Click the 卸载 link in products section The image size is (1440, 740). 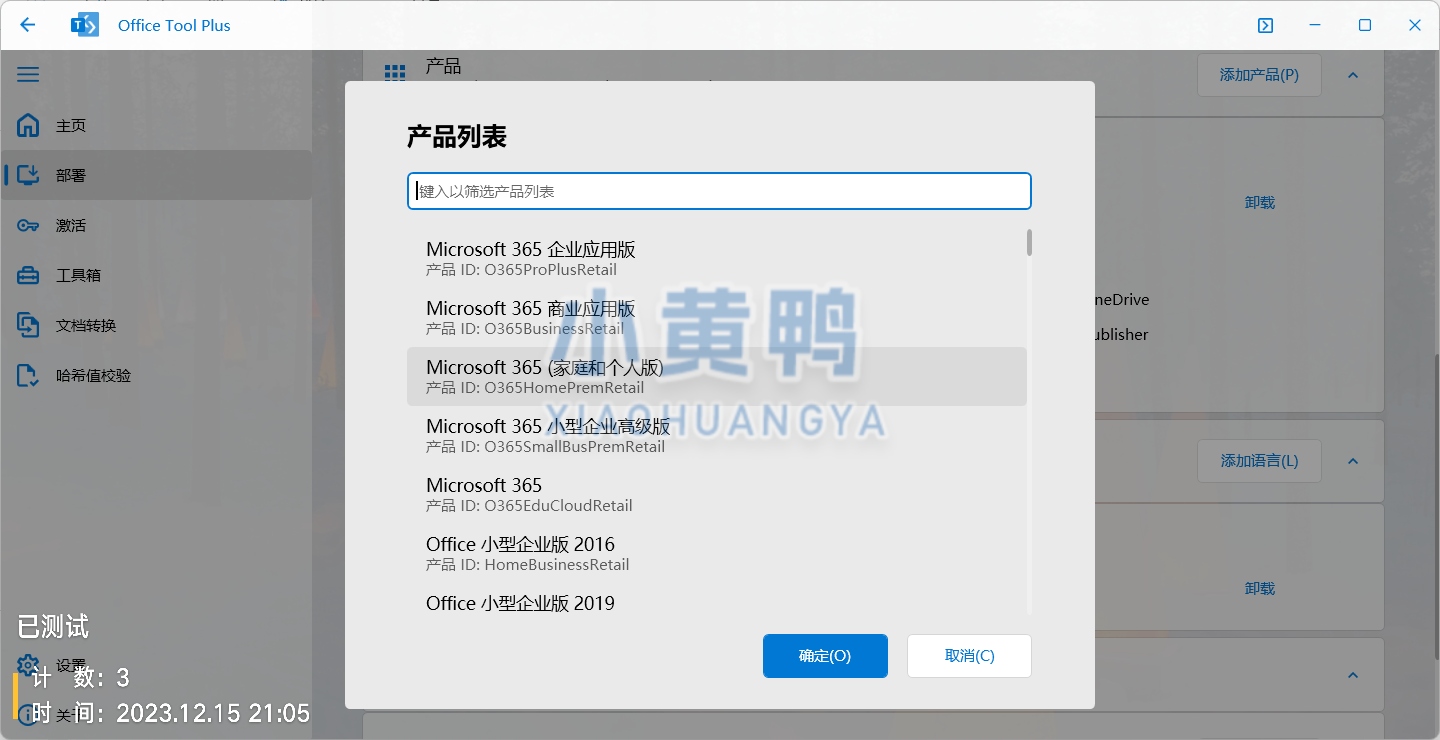1259,202
